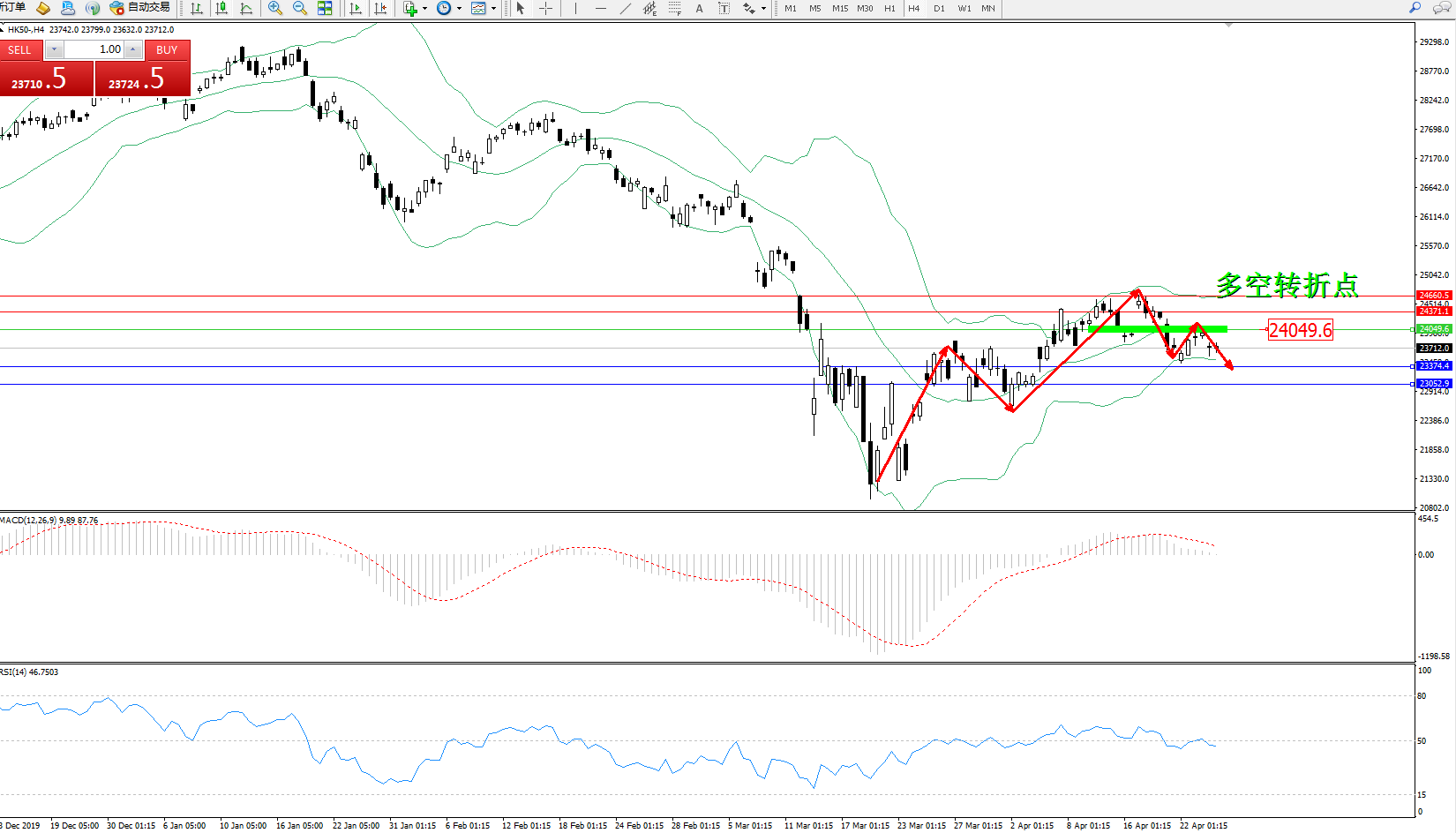The width and height of the screenshot is (1456, 833).
Task: Select the Crosshair cursor tool
Action: pyautogui.click(x=546, y=8)
